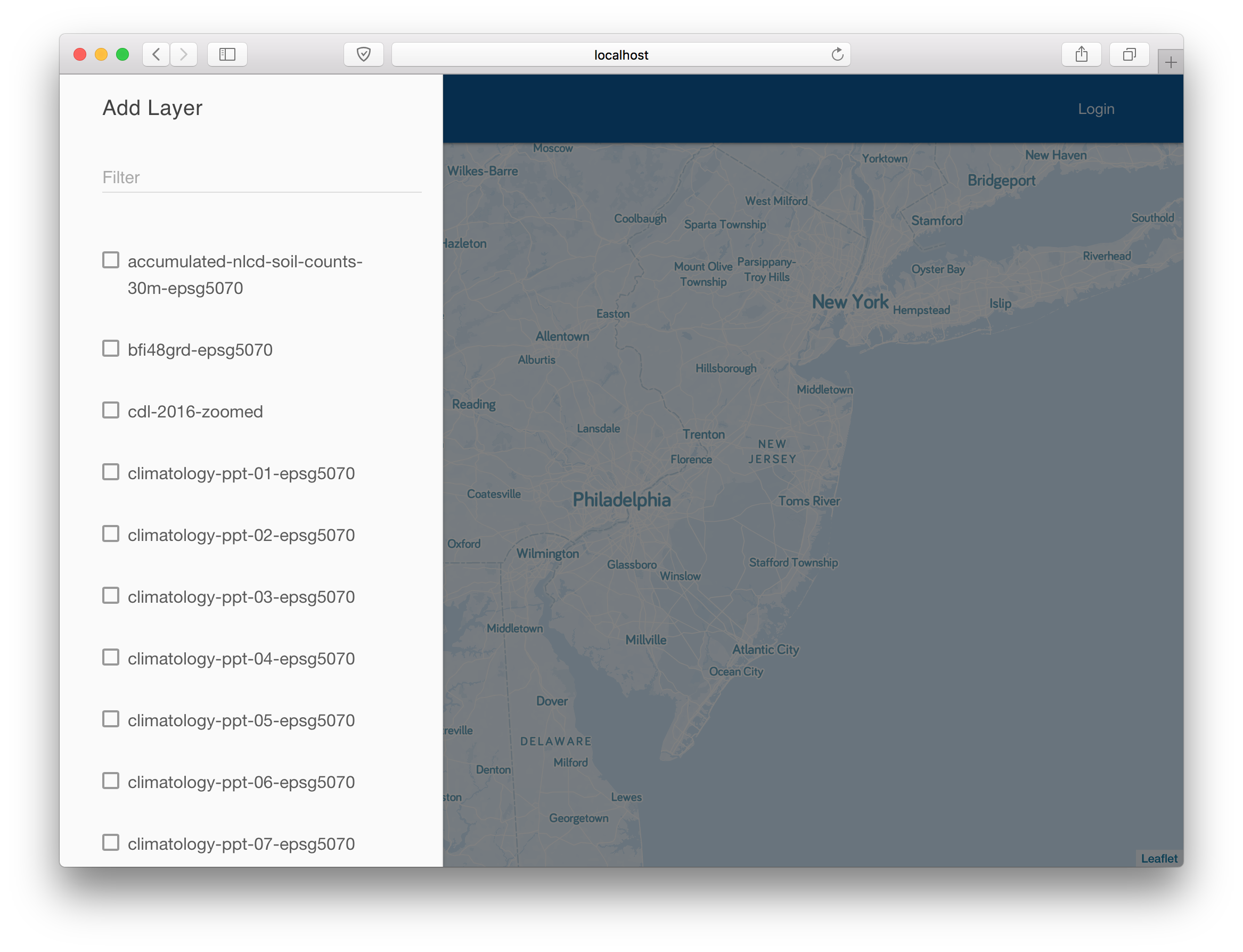Select accumulated-nlcd-soil-counts-30m-epsg5070 checkbox
1243x952 pixels.
click(x=111, y=260)
